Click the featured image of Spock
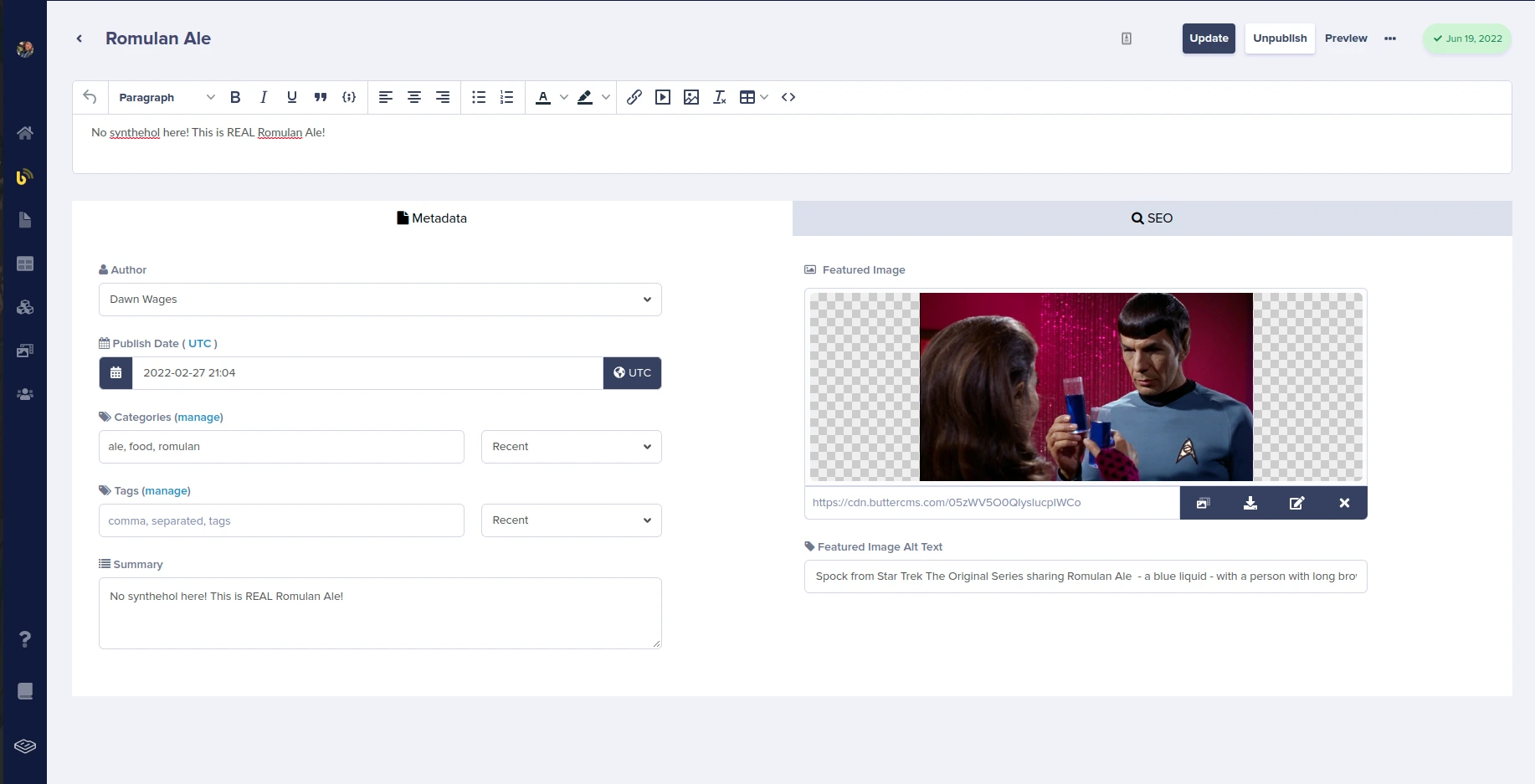Viewport: 1535px width, 784px height. click(x=1086, y=387)
